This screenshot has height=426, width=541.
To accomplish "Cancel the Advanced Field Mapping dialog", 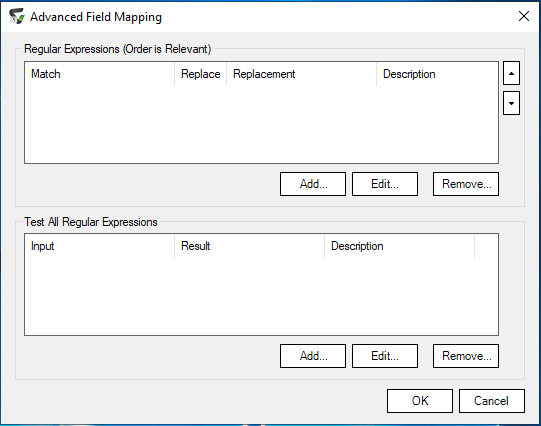I will tap(492, 401).
